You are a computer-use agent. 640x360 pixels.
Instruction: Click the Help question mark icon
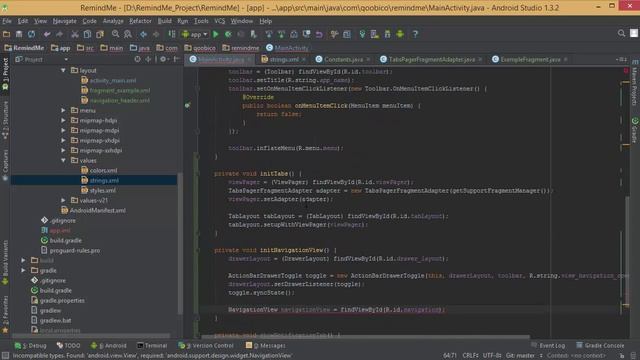[x=415, y=34]
